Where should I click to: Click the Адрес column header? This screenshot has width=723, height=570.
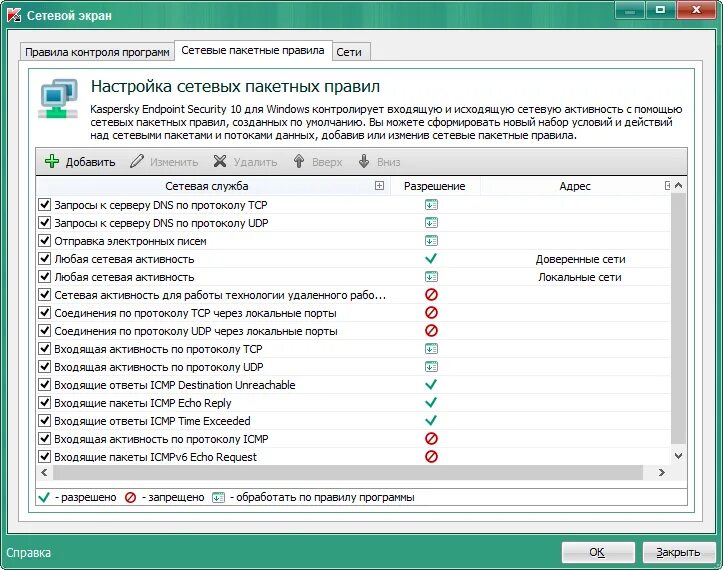[x=575, y=186]
